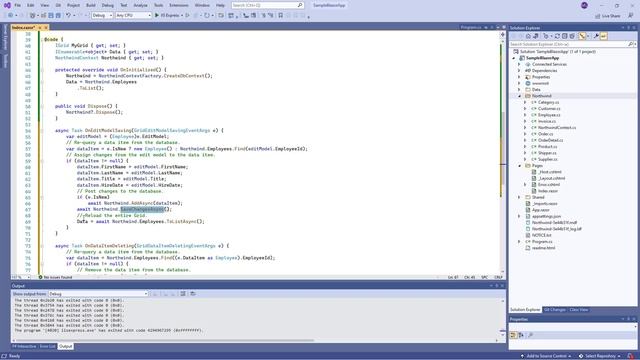Viewport: 640px width, 360px height.
Task: Close the Index.razor editor tab
Action: (x=46, y=27)
